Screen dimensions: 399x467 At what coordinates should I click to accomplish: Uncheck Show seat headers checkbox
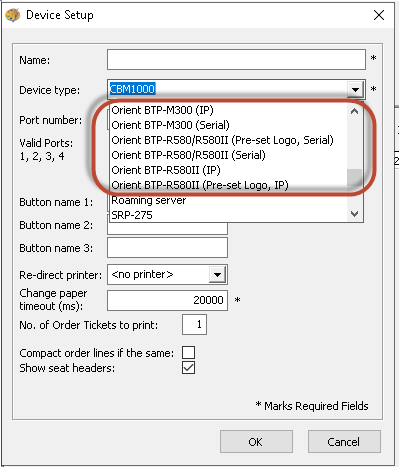click(189, 368)
